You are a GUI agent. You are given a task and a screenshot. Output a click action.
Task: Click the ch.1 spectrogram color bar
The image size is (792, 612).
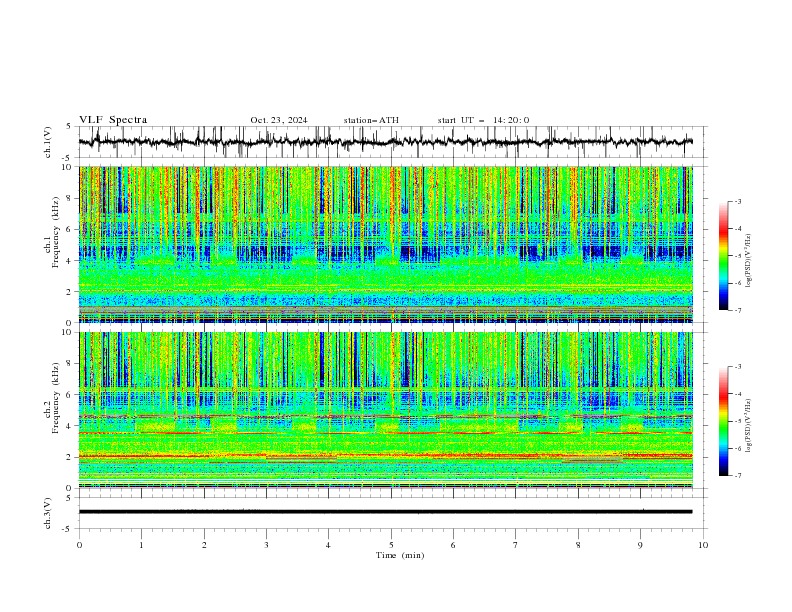click(723, 256)
